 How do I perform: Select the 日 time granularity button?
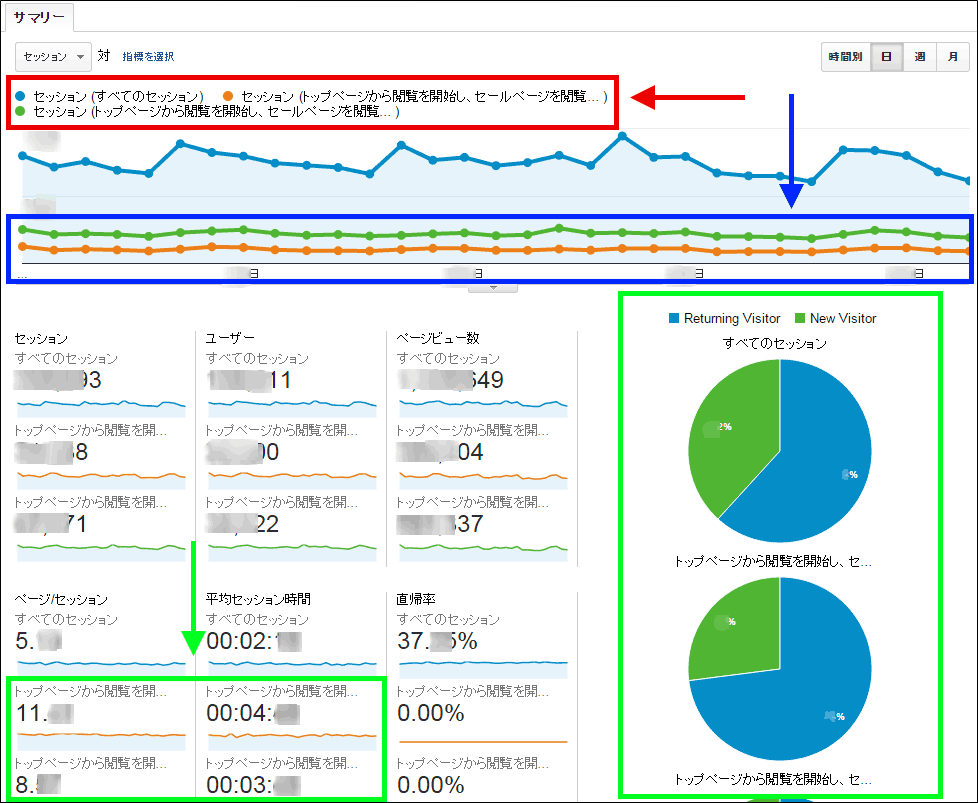pos(886,57)
